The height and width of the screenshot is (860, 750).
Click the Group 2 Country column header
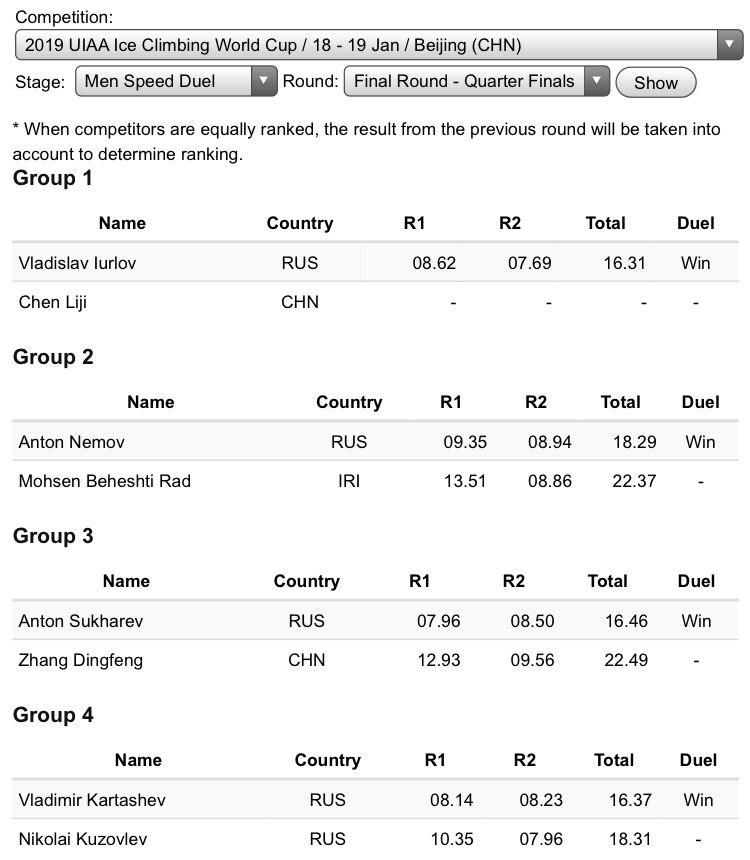[x=349, y=403]
